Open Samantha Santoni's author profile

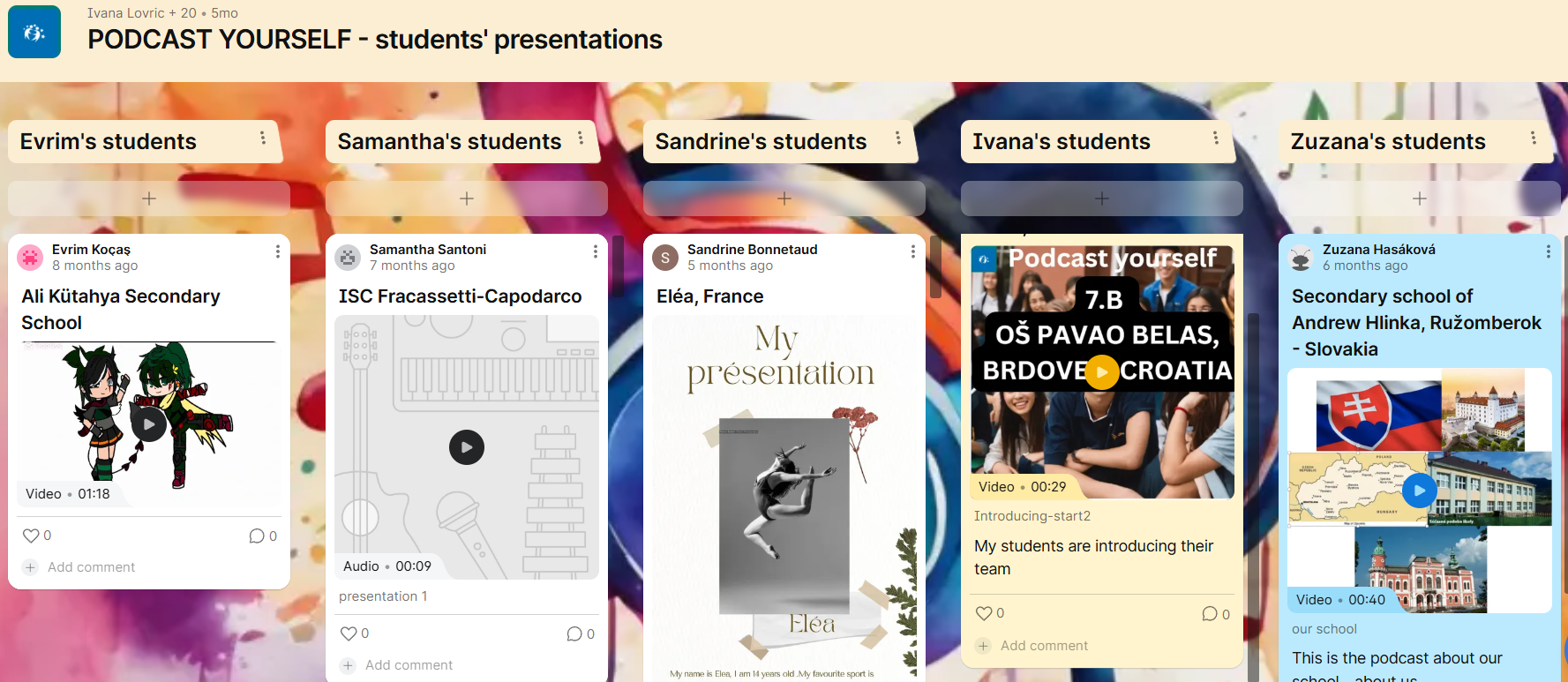[x=427, y=250]
